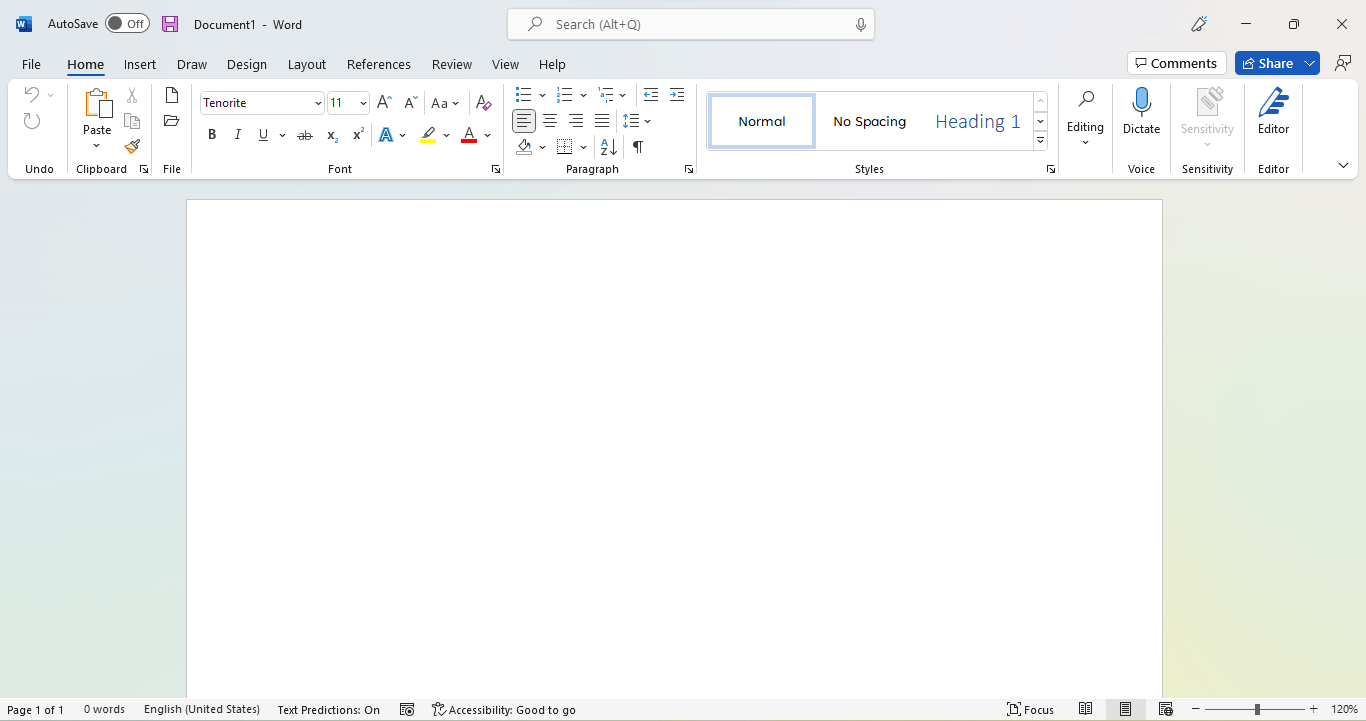The image size is (1366, 721).
Task: Toggle Bold formatting
Action: (x=212, y=135)
